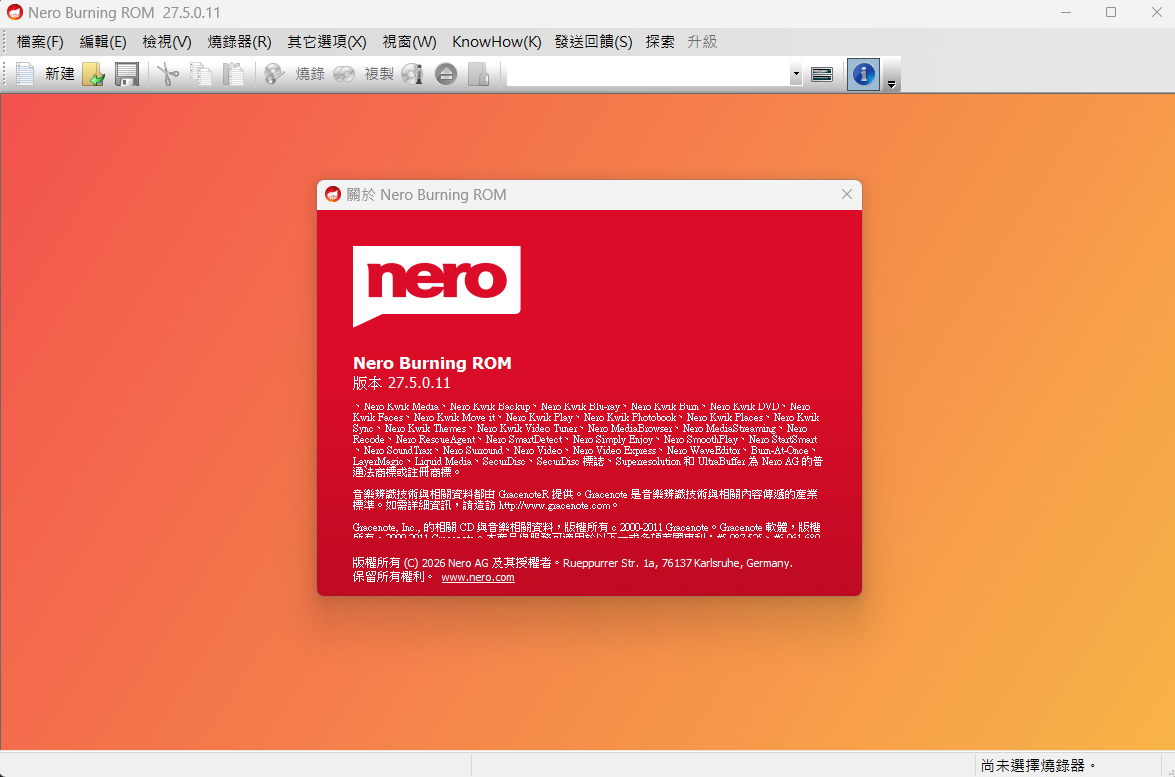Click the new compilation document icon
This screenshot has height=777, width=1175.
coord(25,73)
